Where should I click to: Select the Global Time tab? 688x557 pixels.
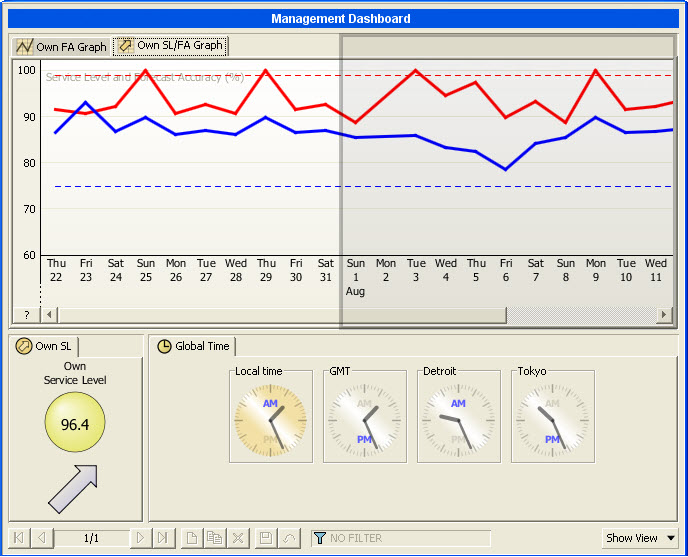tap(193, 346)
